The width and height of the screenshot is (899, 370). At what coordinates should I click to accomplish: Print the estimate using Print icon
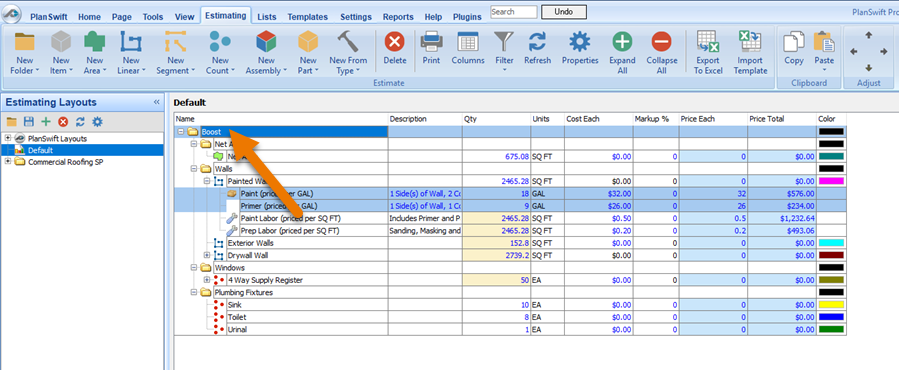click(431, 42)
